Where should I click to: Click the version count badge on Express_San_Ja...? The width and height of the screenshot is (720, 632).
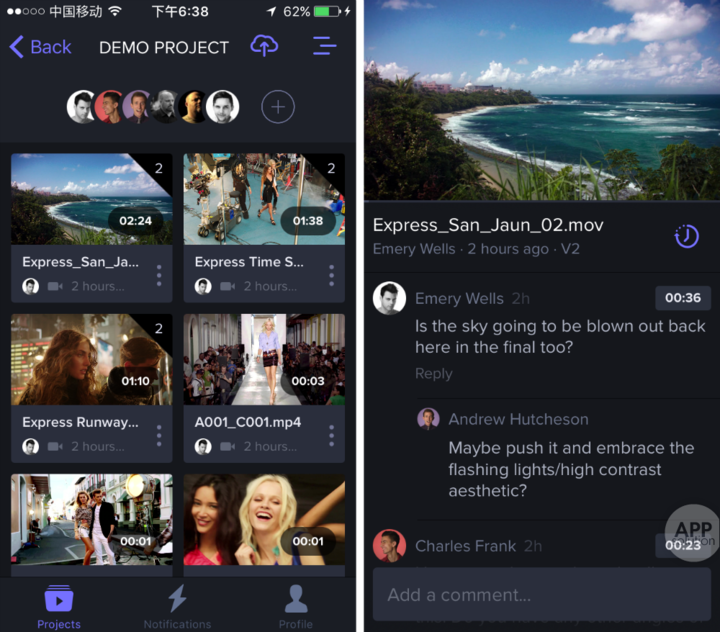coord(158,169)
